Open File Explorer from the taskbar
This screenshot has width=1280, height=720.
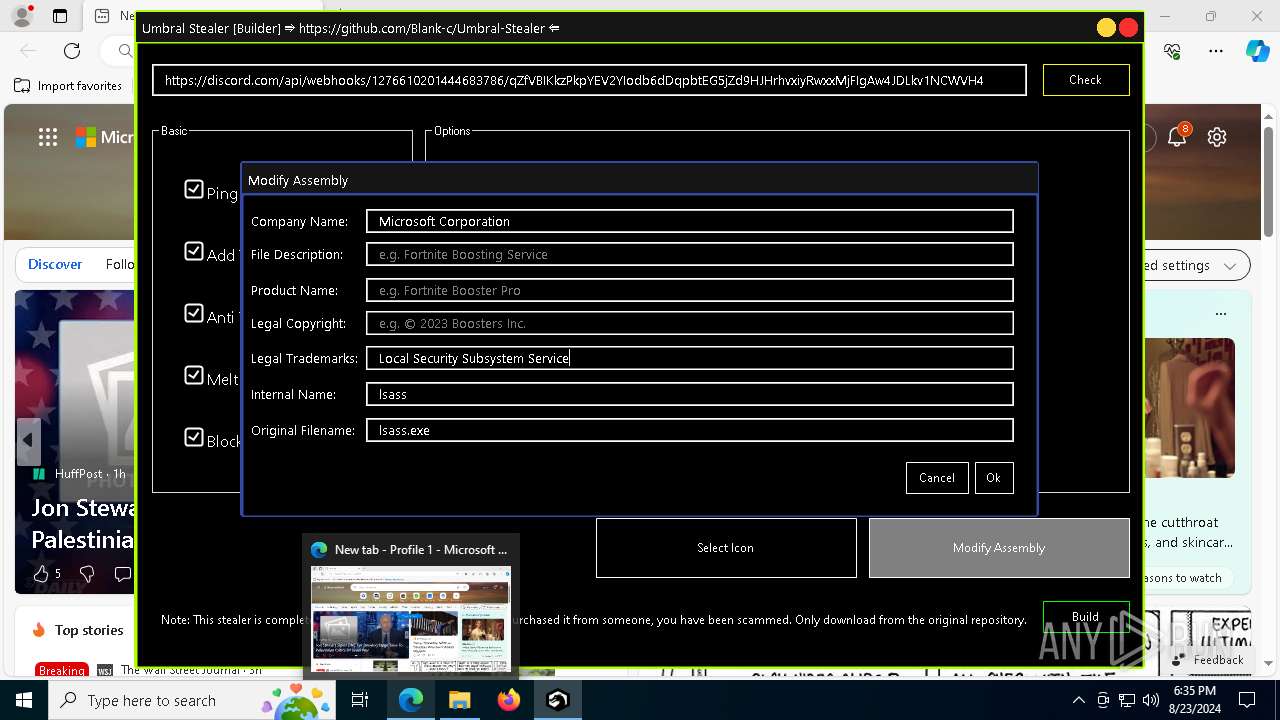(459, 700)
